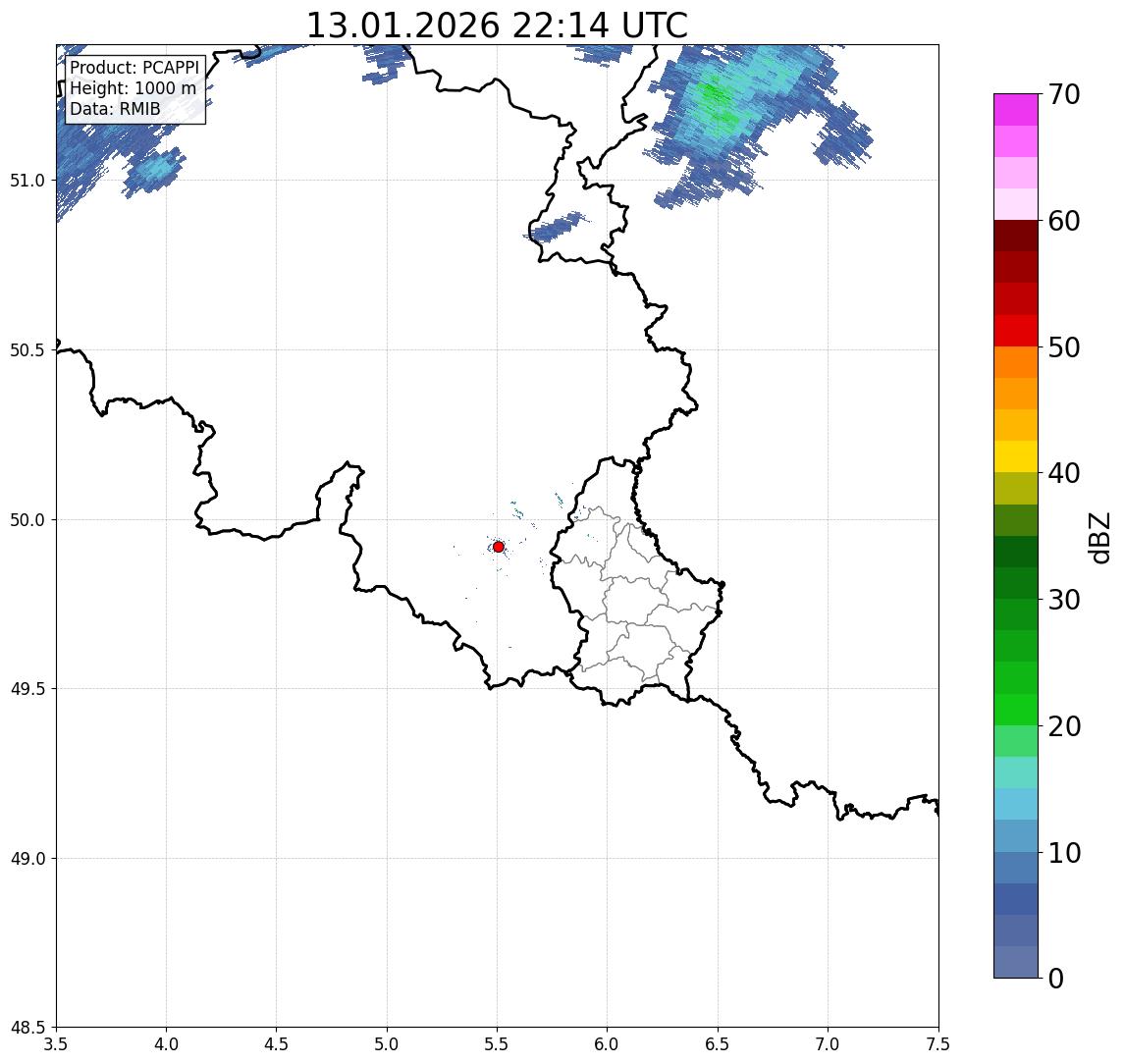
Task: Click the light blue swatch just above 10
Action: coord(1016,835)
